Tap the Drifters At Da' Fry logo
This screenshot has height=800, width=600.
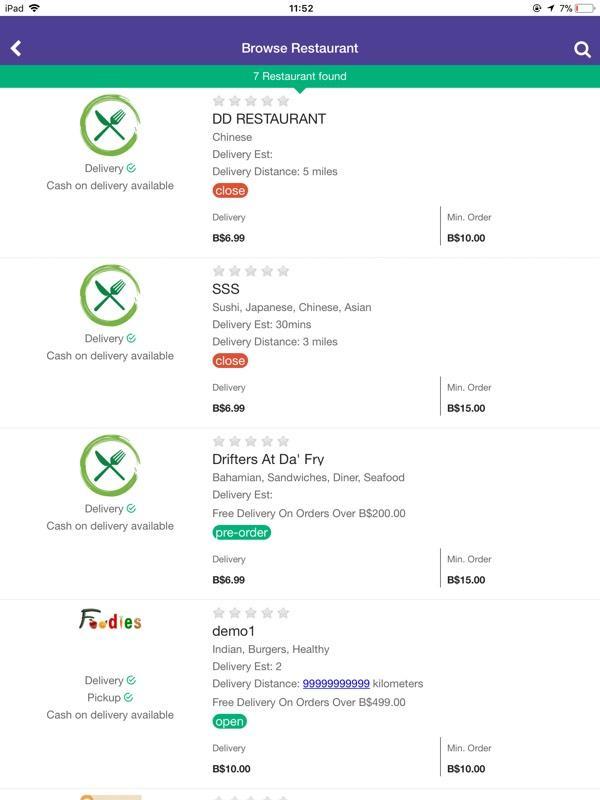pos(110,466)
